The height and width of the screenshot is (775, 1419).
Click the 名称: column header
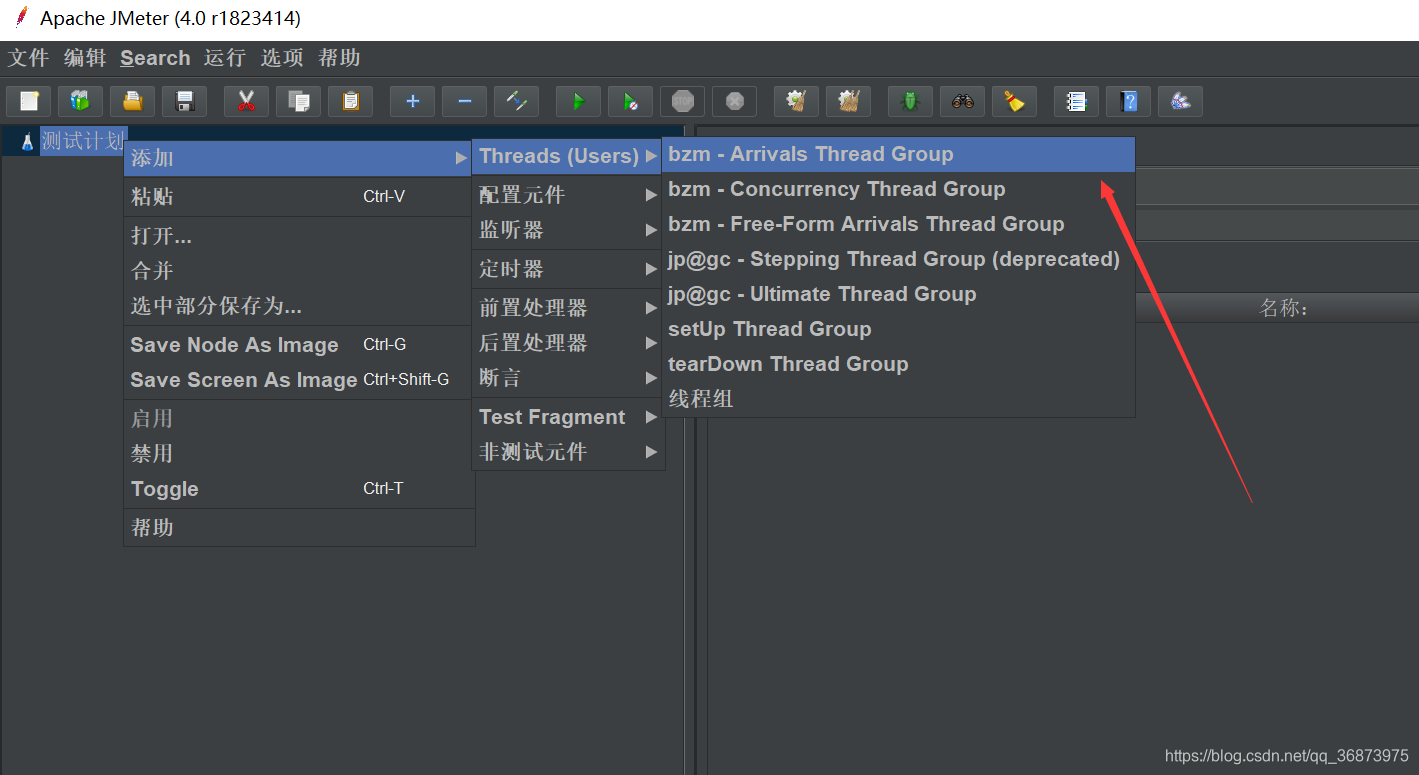[1283, 308]
